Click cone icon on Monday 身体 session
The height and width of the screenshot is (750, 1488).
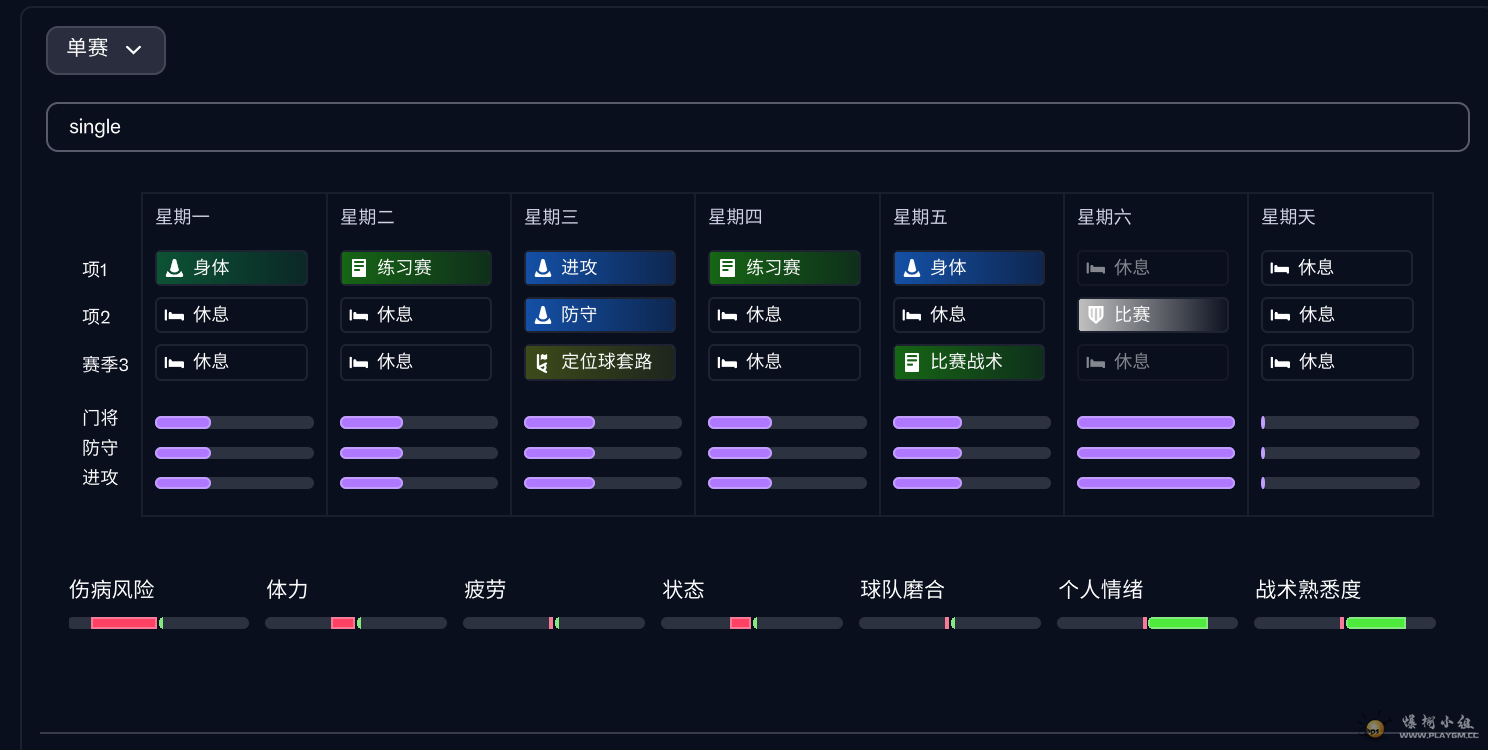click(174, 268)
